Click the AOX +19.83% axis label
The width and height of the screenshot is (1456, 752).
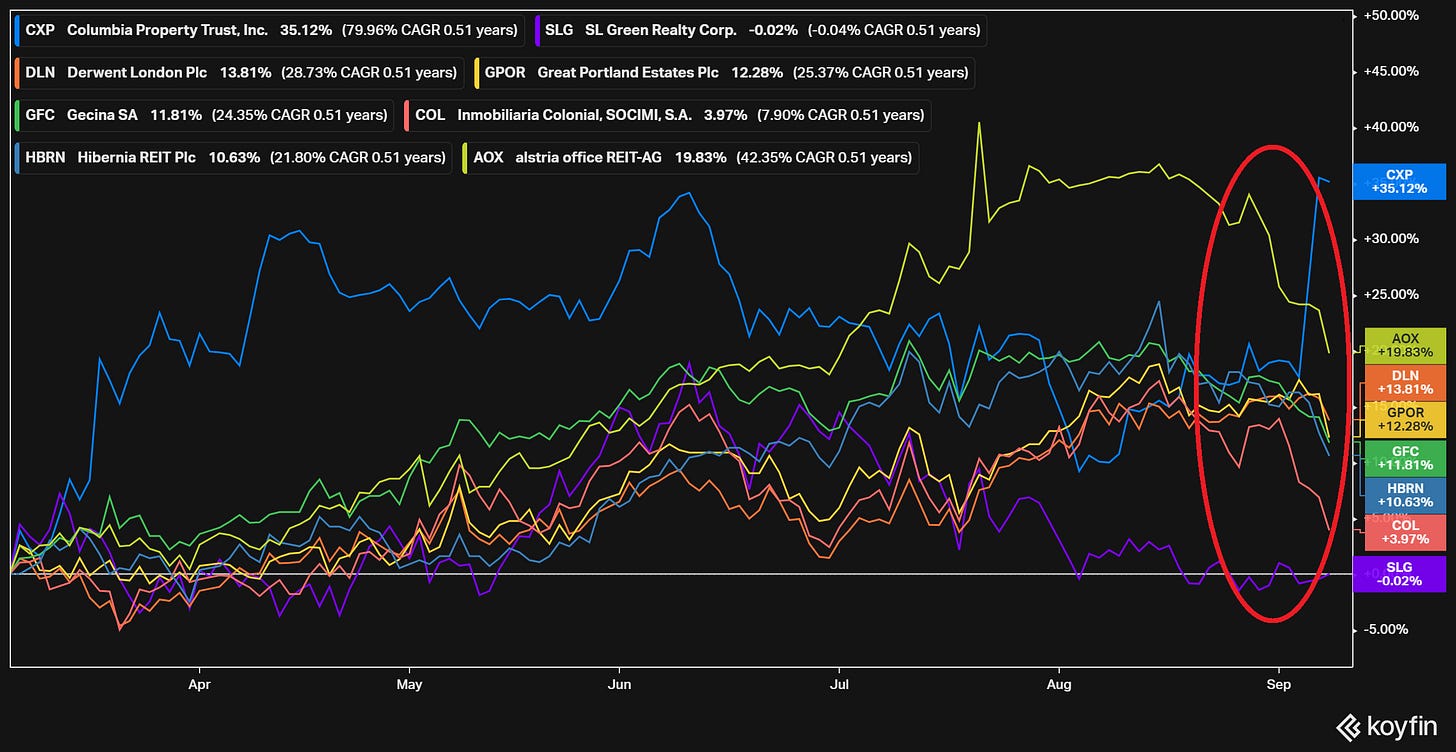pyautogui.click(x=1405, y=345)
